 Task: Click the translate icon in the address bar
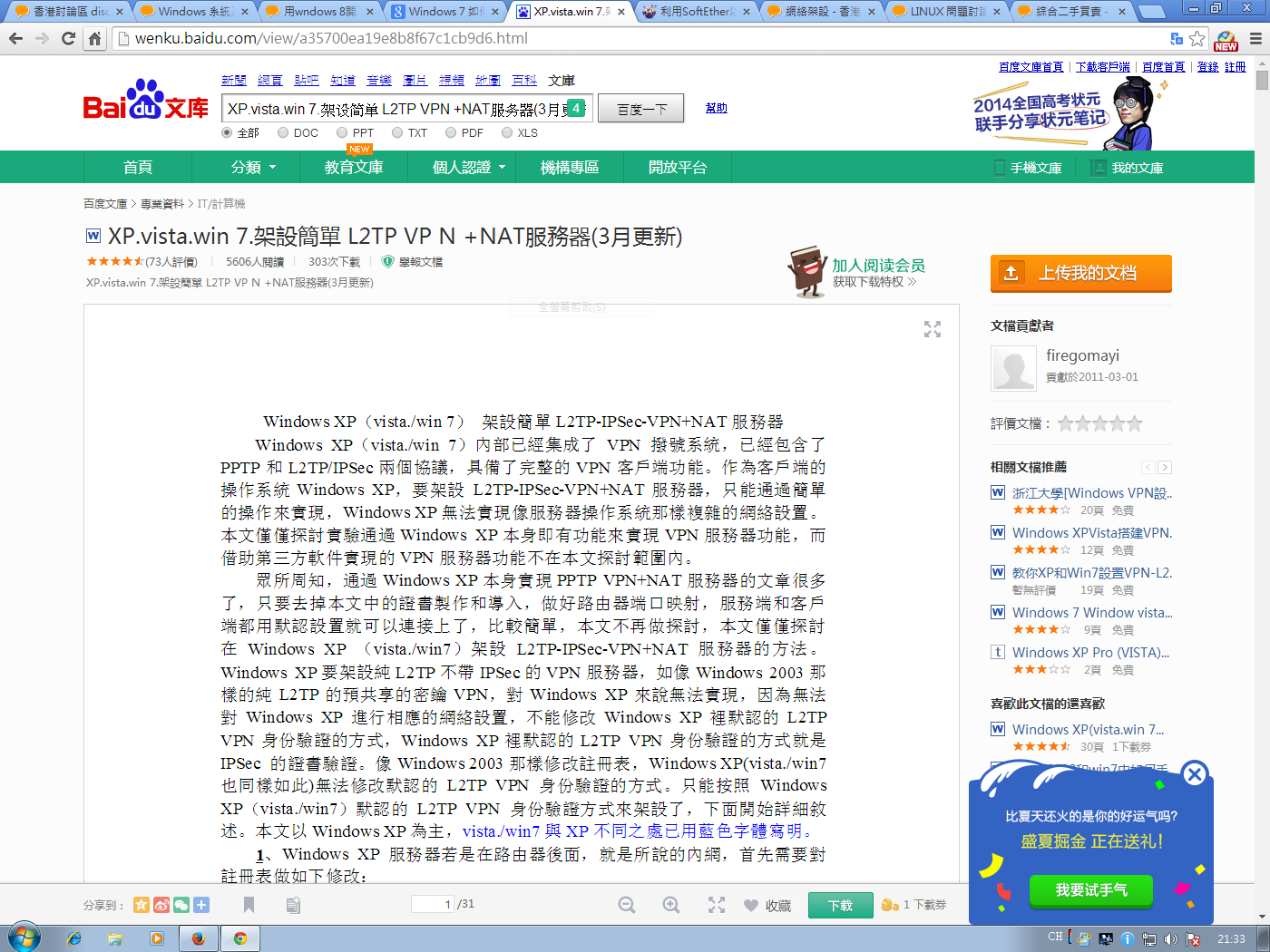point(1177,39)
